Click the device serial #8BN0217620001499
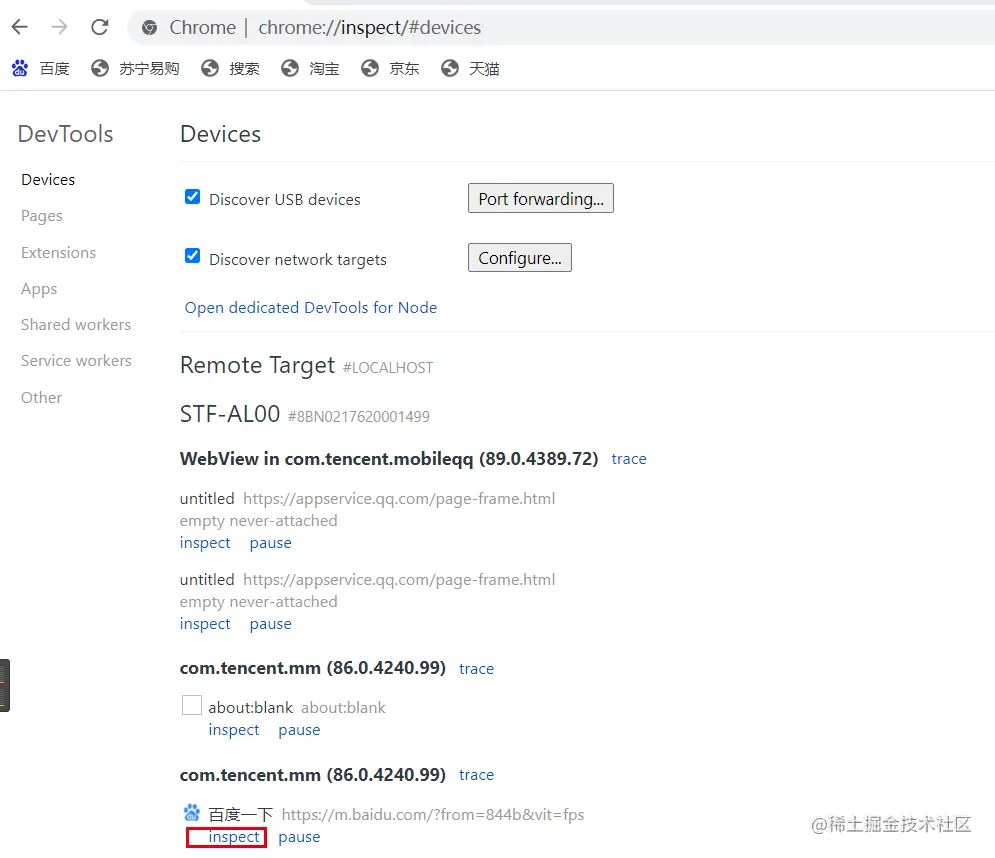 (359, 417)
